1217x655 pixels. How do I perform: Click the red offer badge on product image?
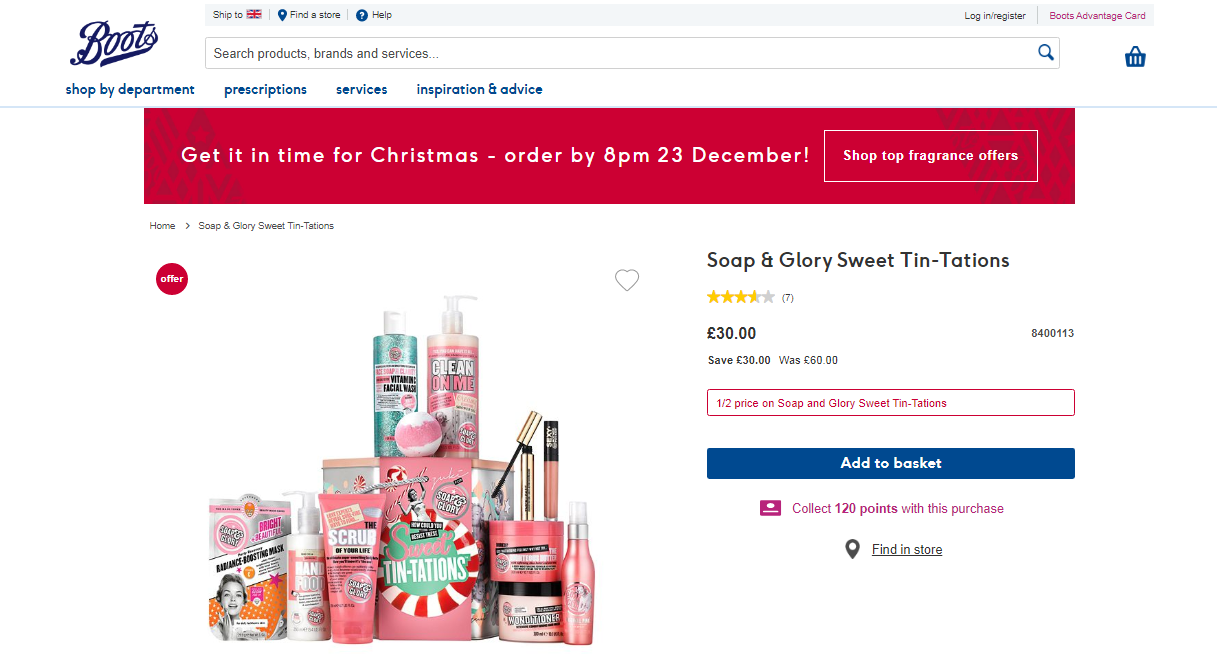tap(172, 279)
